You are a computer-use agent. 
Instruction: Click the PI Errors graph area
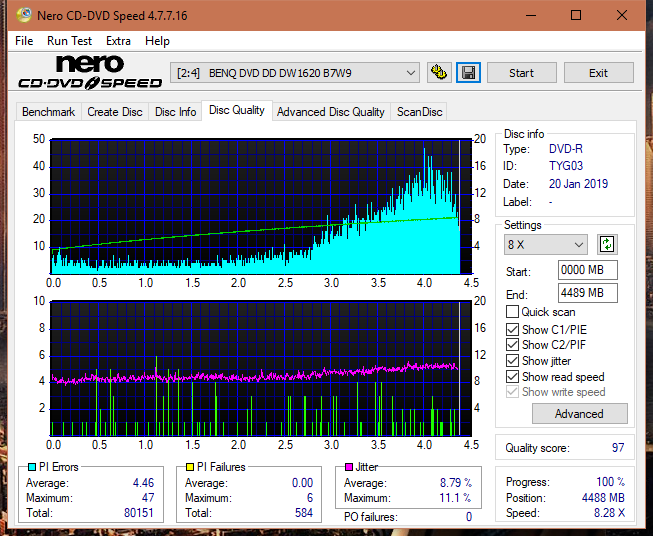(261, 206)
